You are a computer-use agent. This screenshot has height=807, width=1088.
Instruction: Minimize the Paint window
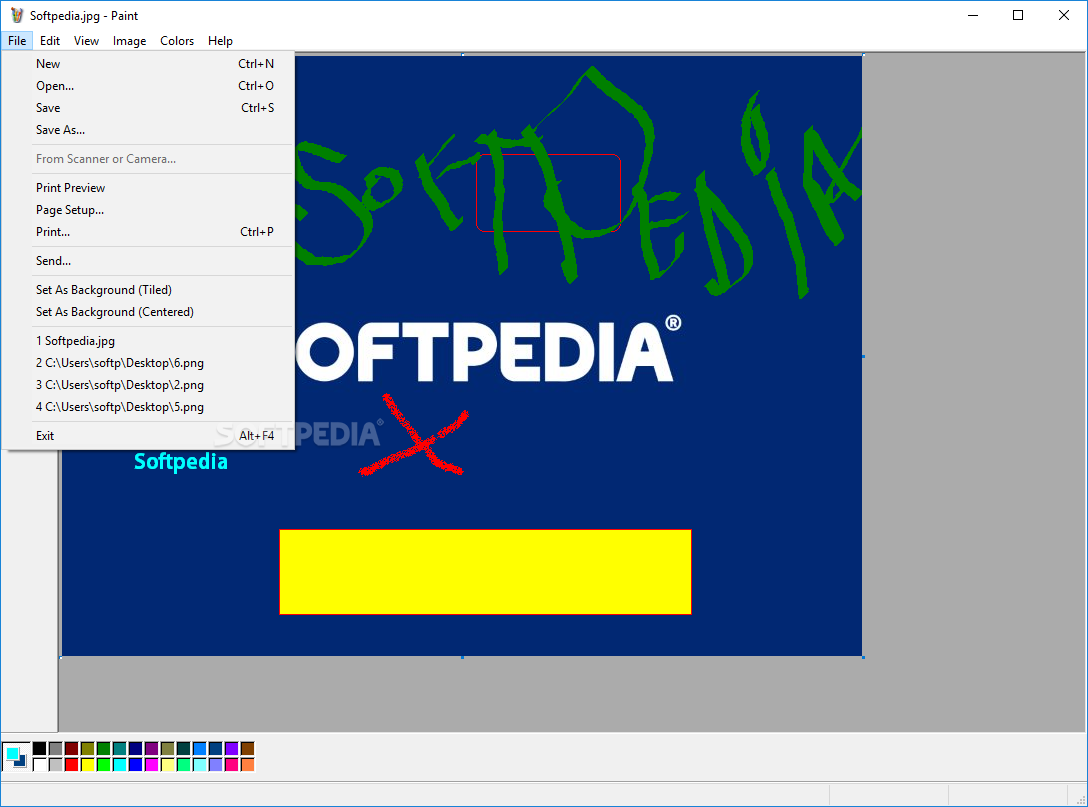[973, 15]
